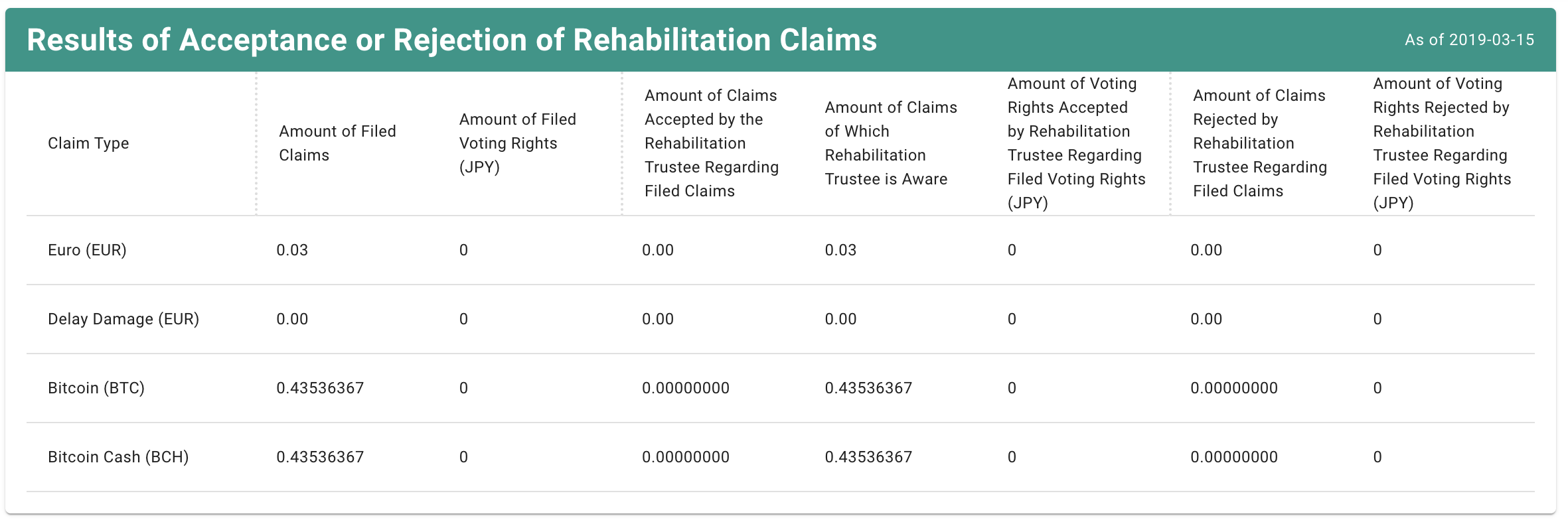
Task: Click 'Amount of Claims Accepted' column header
Action: [711, 143]
